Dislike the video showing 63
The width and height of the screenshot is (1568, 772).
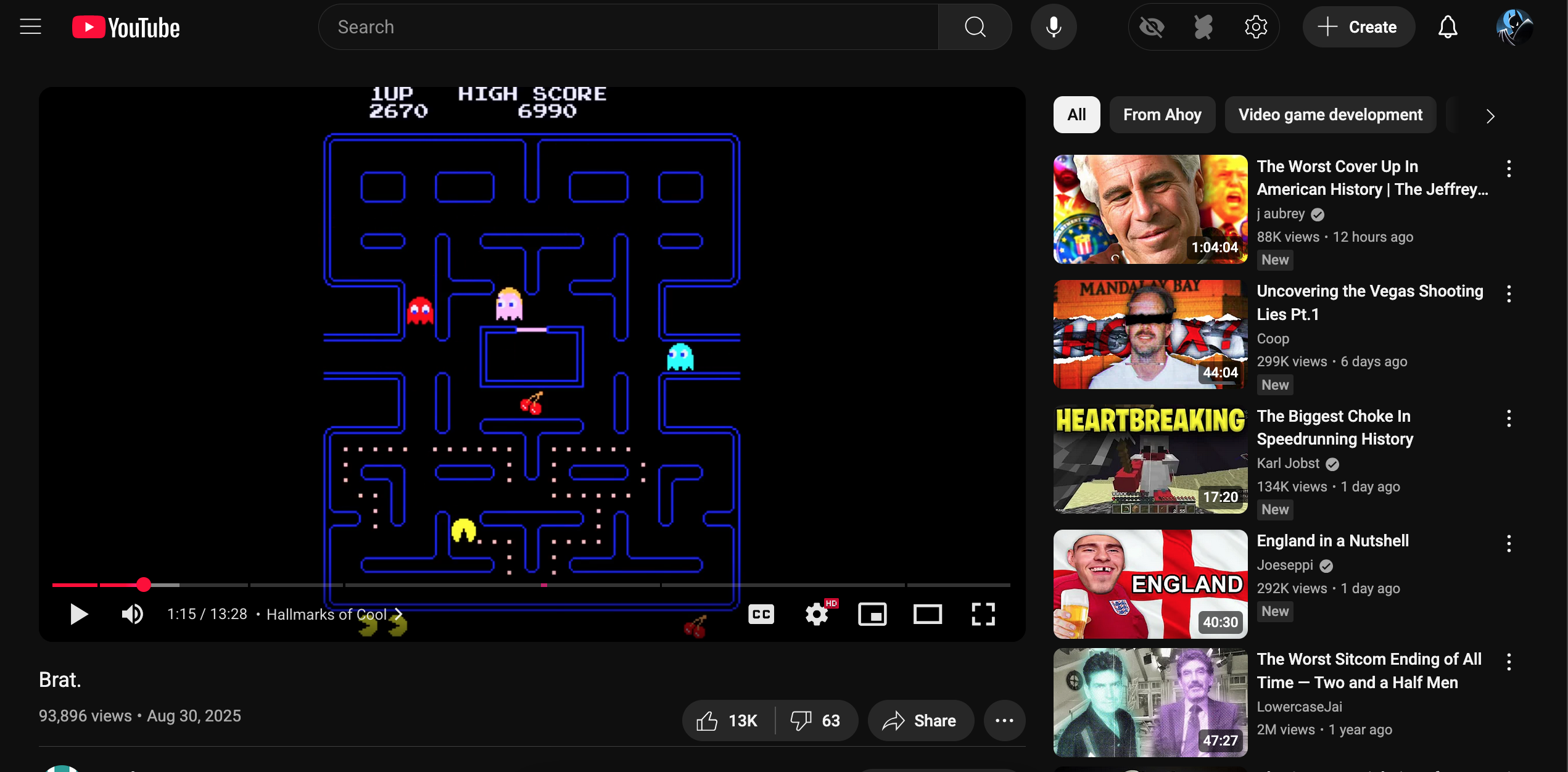tap(815, 720)
